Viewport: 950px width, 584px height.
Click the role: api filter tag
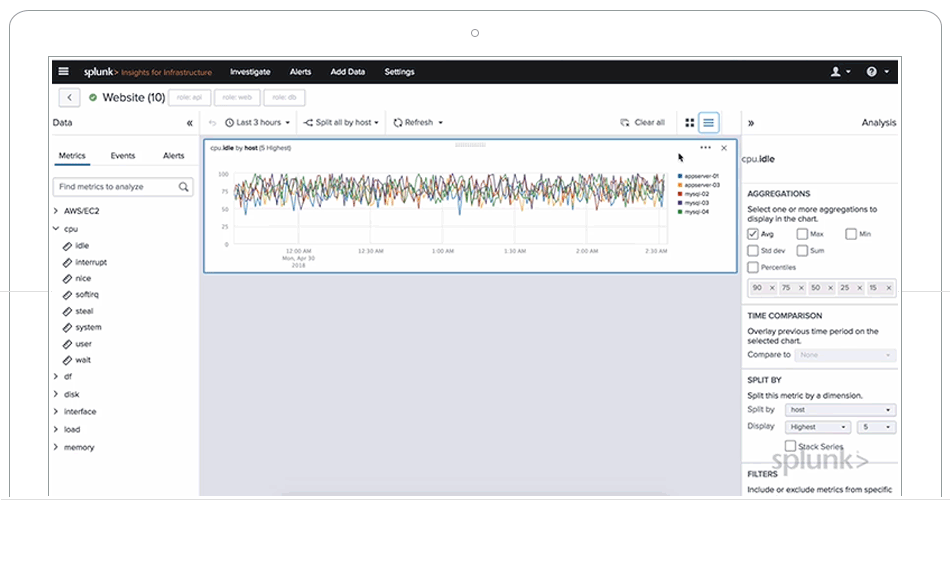pos(190,98)
